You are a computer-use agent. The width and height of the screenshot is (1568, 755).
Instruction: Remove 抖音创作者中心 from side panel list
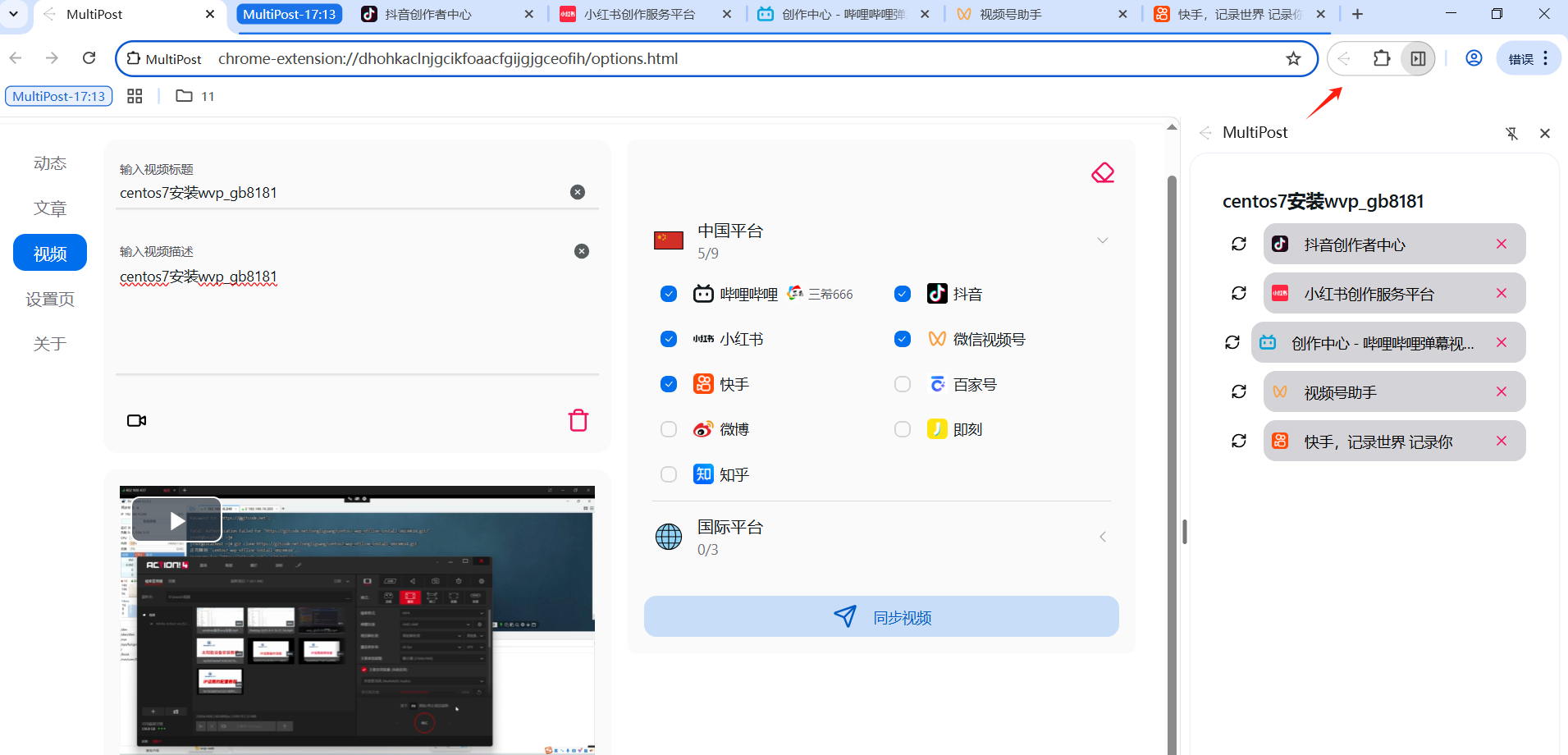(x=1502, y=244)
